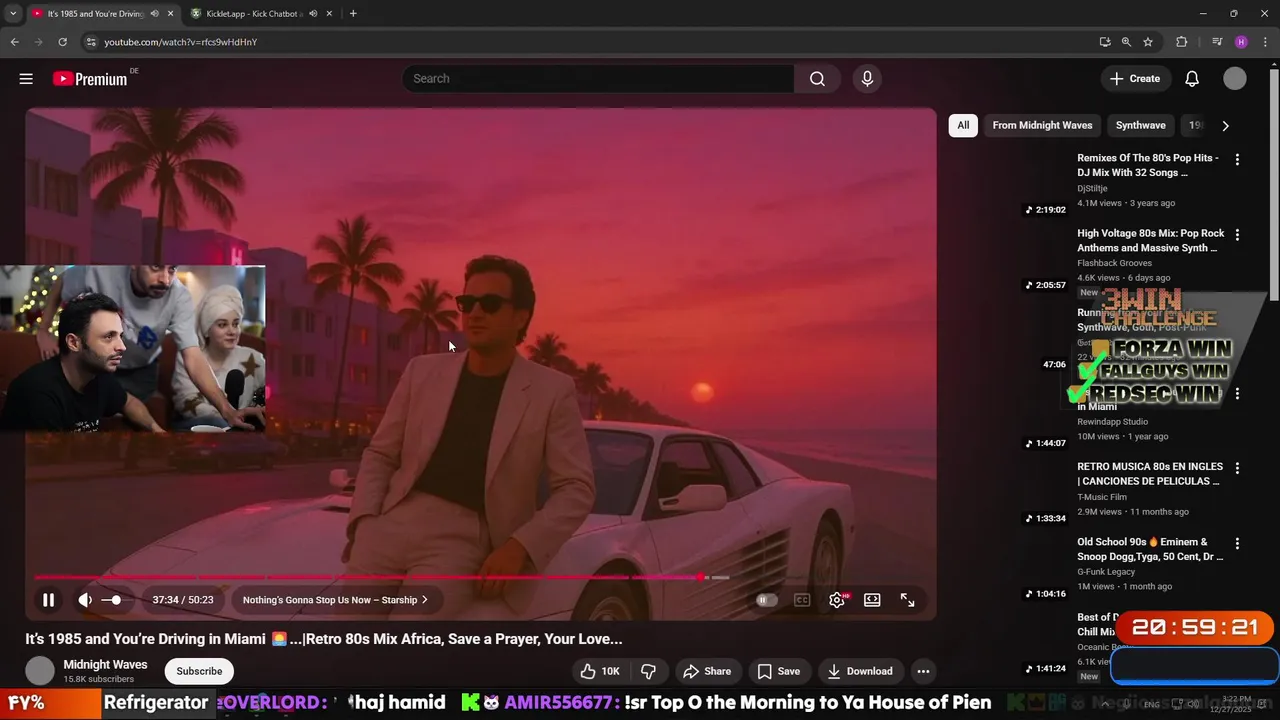Open the Midnight Waves channel avatar
Viewport: 1280px width, 720px height.
40,671
